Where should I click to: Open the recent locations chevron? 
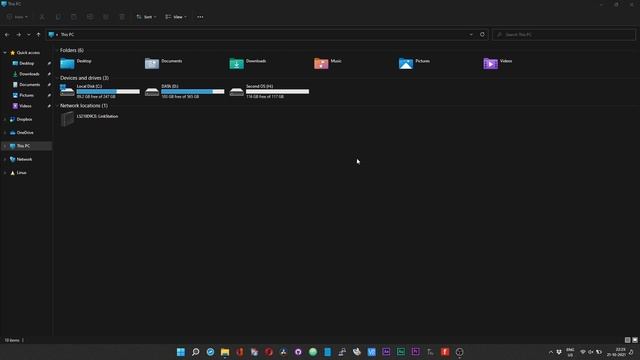click(x=29, y=35)
